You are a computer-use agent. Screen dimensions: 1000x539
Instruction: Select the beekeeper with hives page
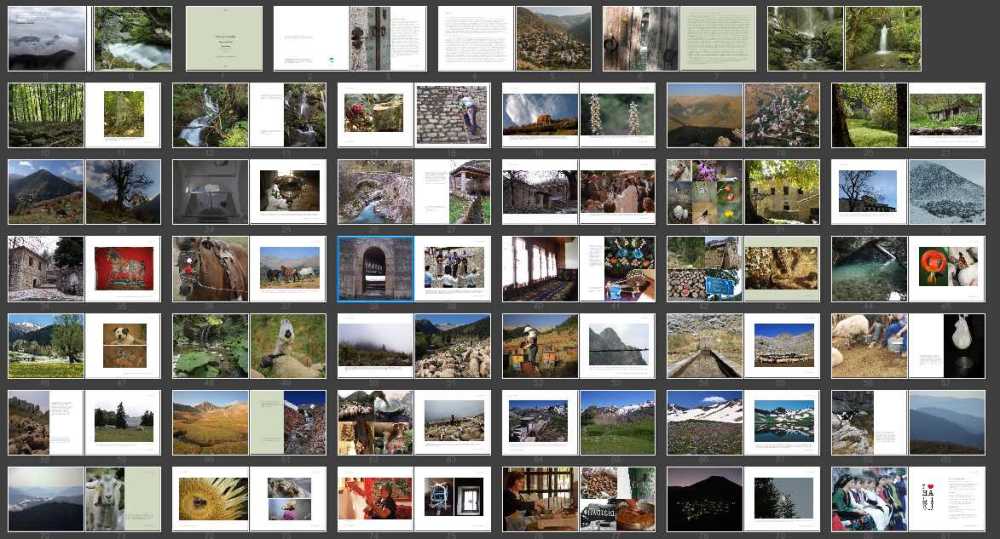coord(540,346)
